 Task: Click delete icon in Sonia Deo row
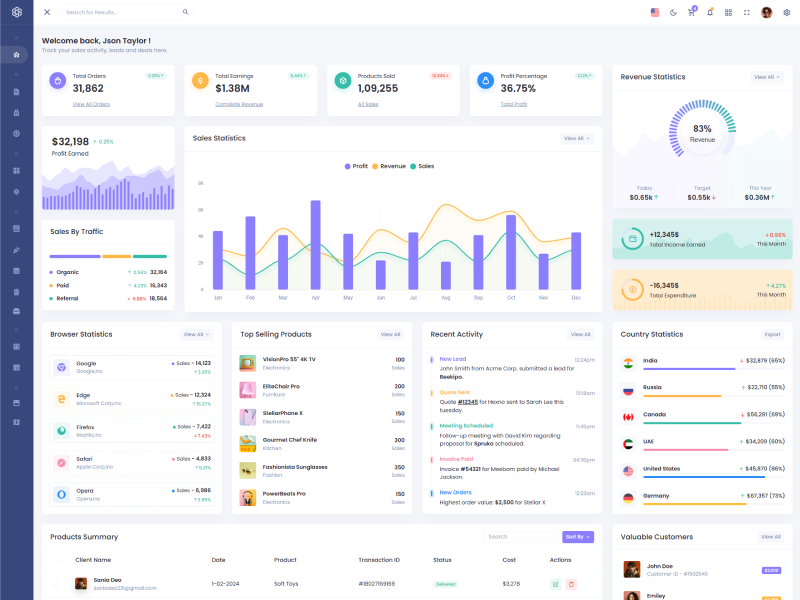[571, 583]
